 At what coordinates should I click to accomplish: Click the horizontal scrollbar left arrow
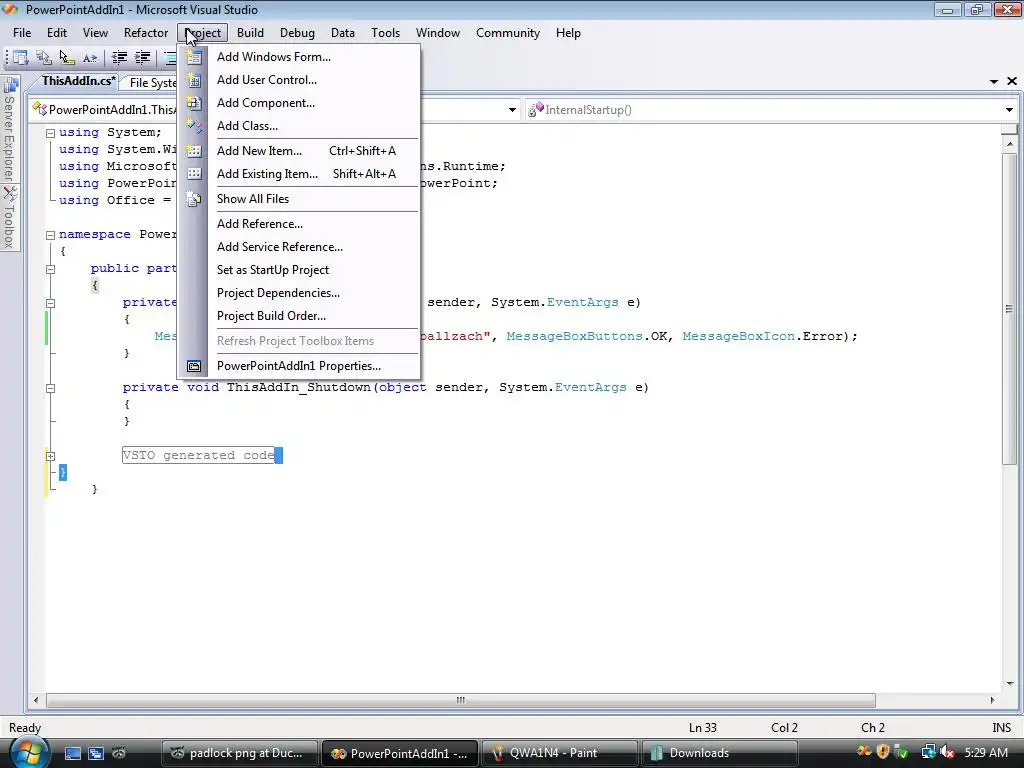point(36,700)
